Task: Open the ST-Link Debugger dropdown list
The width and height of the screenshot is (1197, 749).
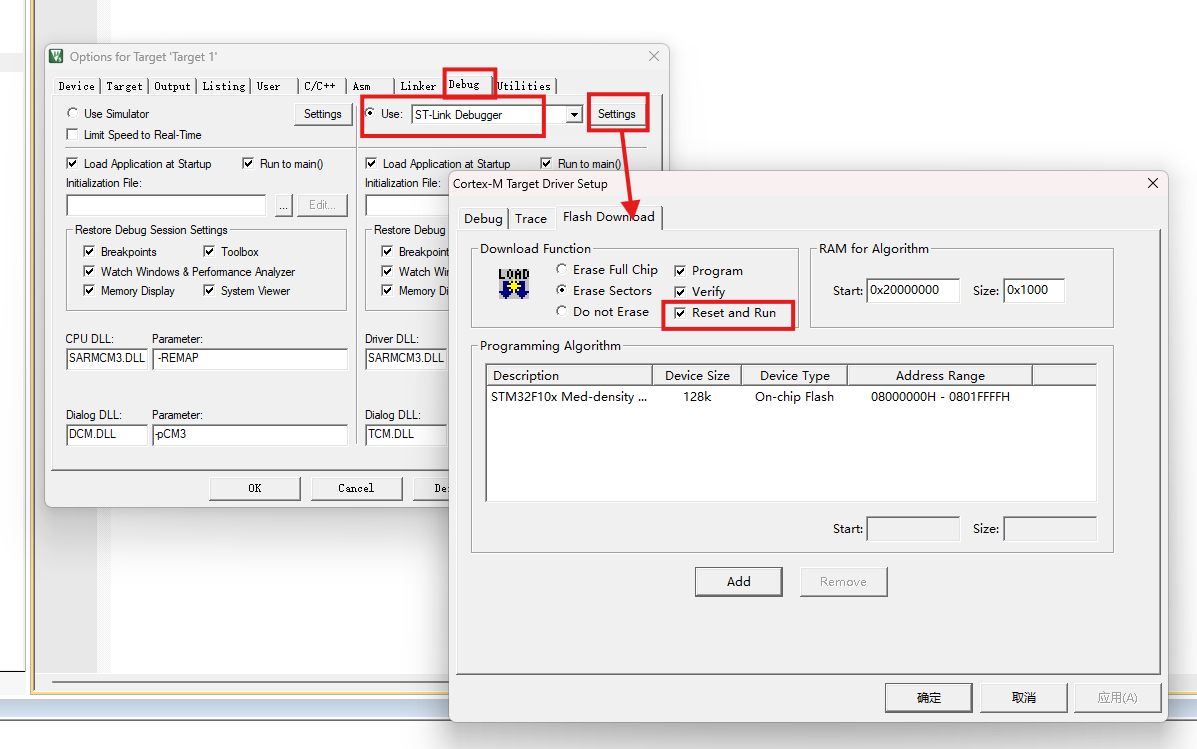Action: (x=574, y=115)
